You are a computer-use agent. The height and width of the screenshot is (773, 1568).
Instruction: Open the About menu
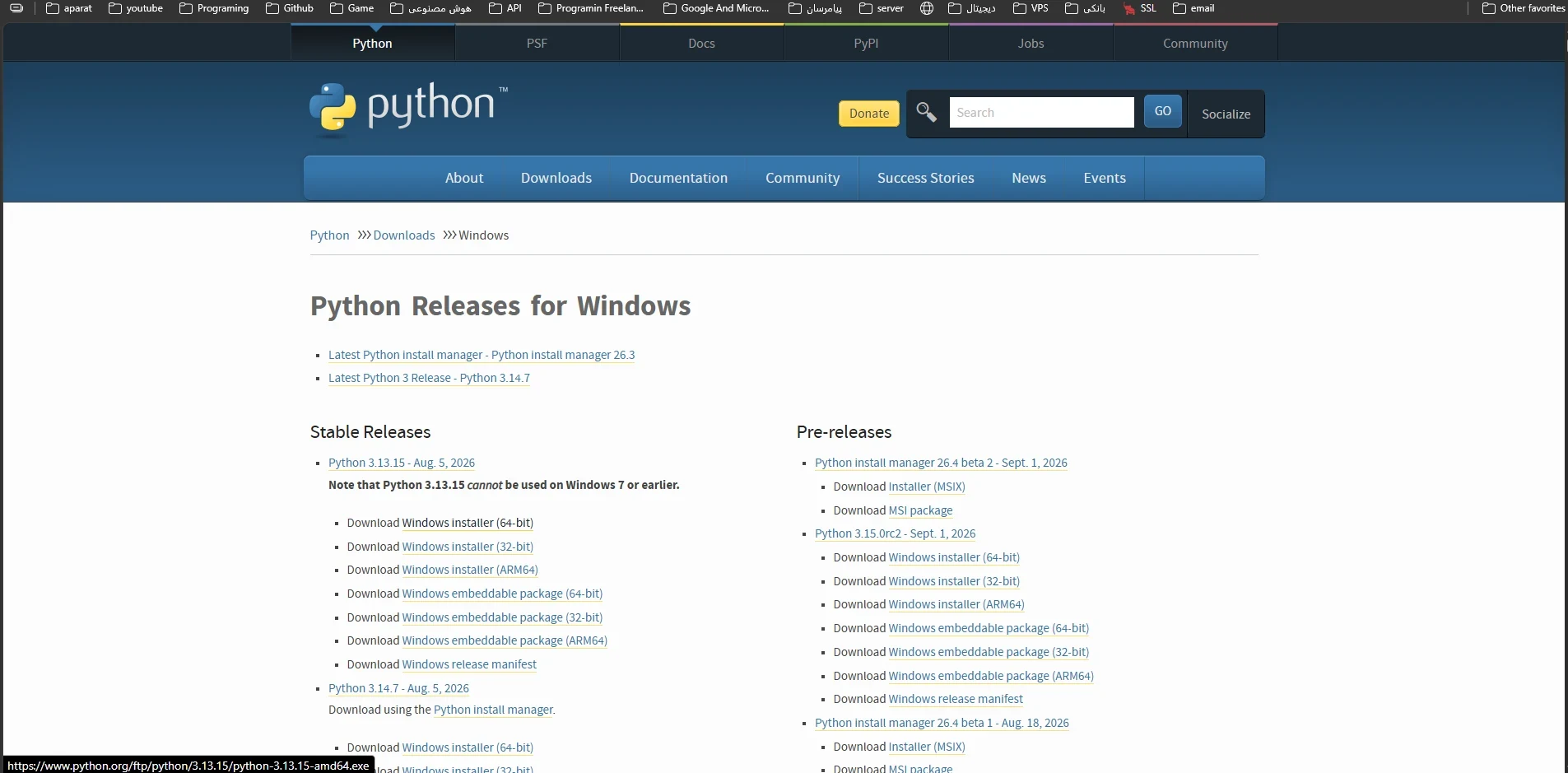point(464,178)
